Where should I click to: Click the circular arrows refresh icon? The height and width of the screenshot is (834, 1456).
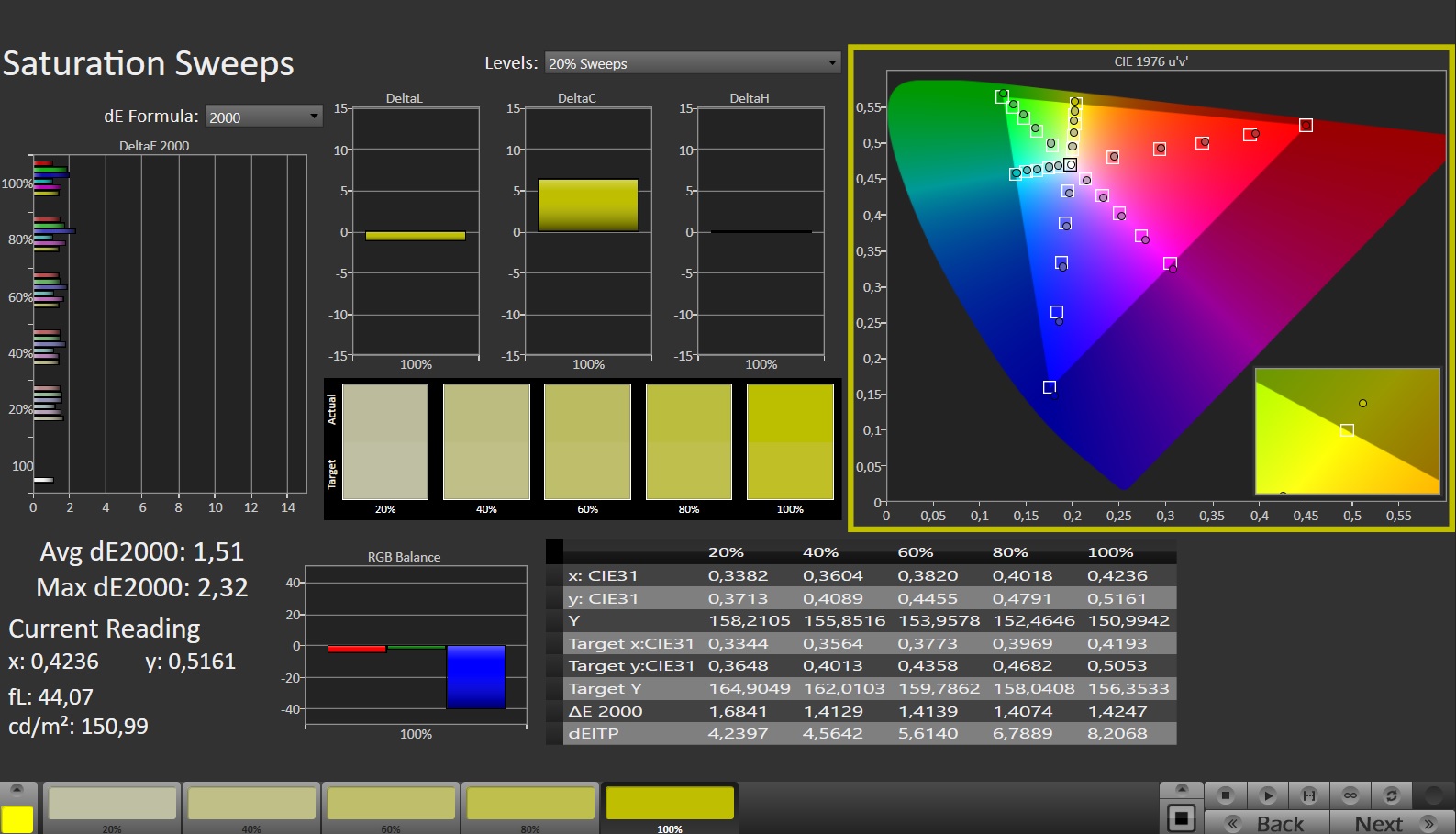coord(1391,795)
